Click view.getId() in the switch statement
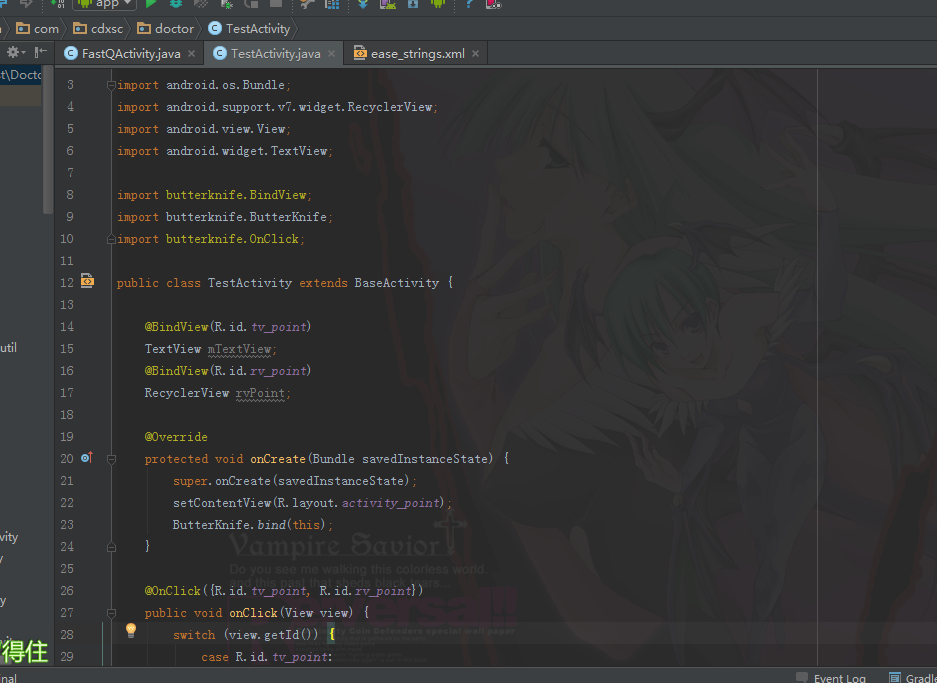This screenshot has width=937, height=683. 272,635
